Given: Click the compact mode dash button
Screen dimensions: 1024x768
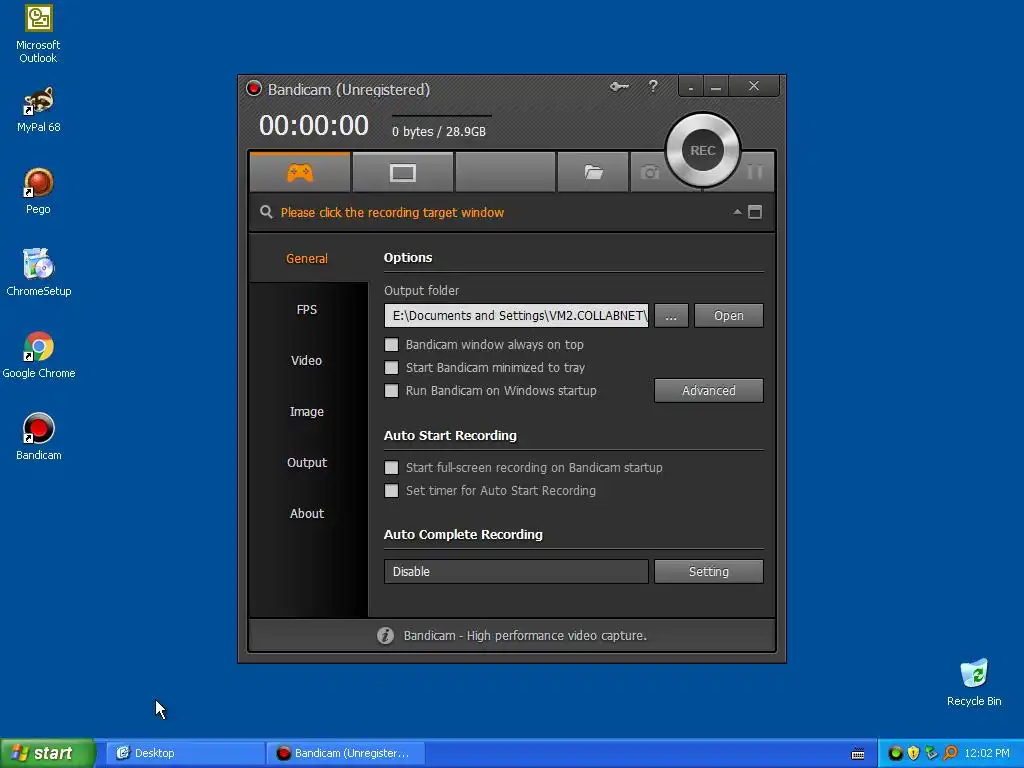Looking at the screenshot, I should (x=690, y=86).
